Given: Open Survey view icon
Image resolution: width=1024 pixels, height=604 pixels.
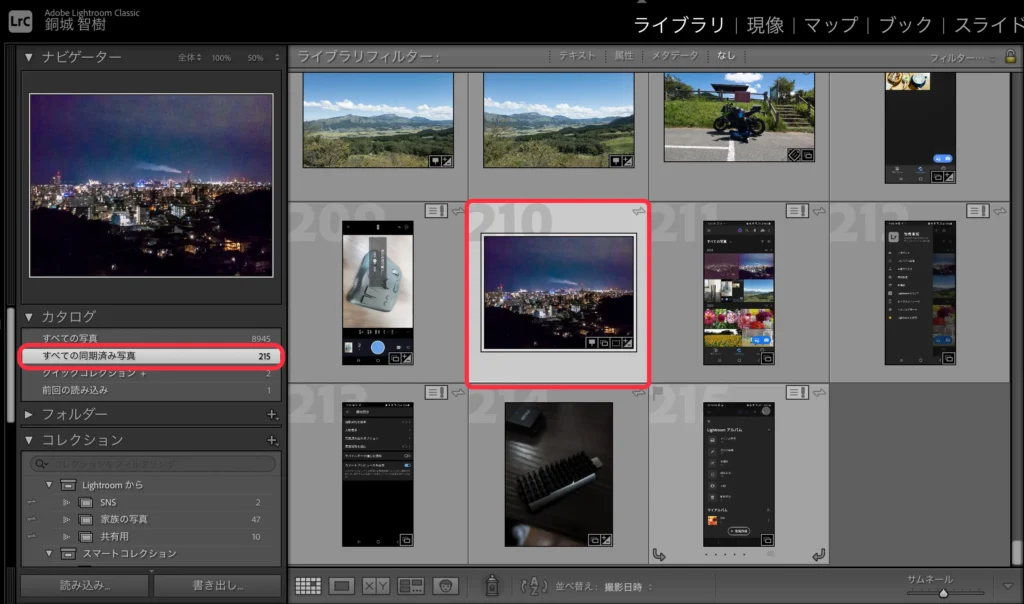Looking at the screenshot, I should coord(410,586).
